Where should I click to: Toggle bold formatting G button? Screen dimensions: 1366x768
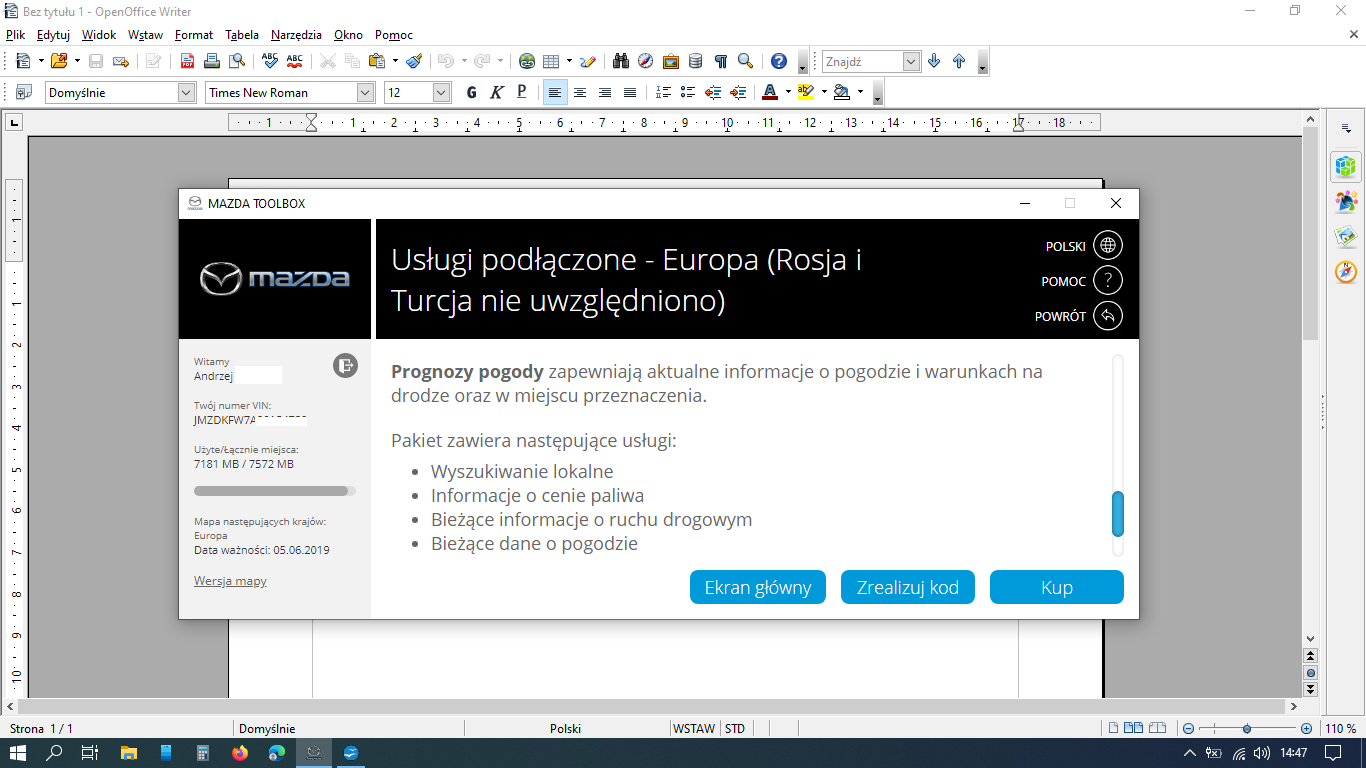(472, 92)
